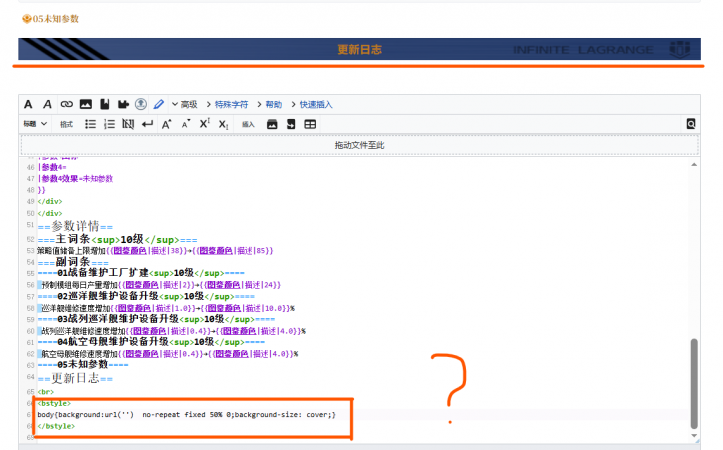Insert a table from the toolbar
The width and height of the screenshot is (723, 450).
(310, 124)
